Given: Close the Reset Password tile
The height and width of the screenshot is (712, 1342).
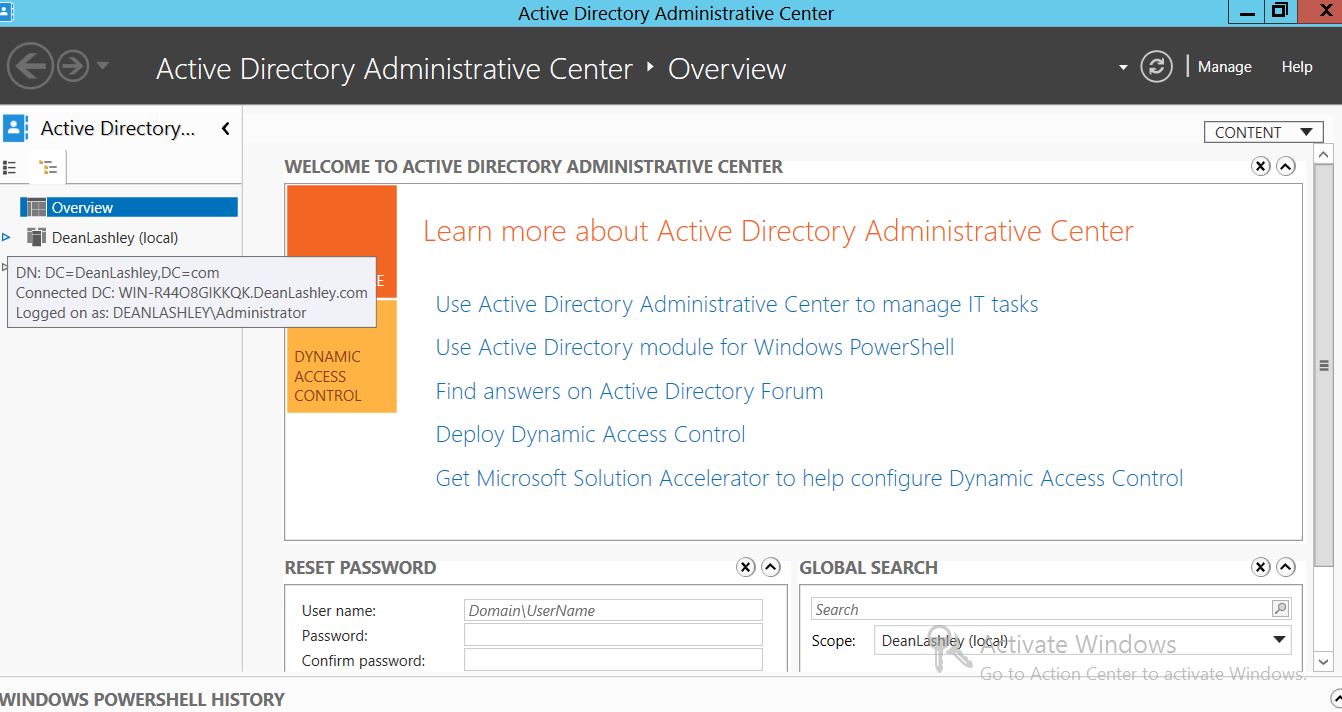Looking at the screenshot, I should pos(745,567).
